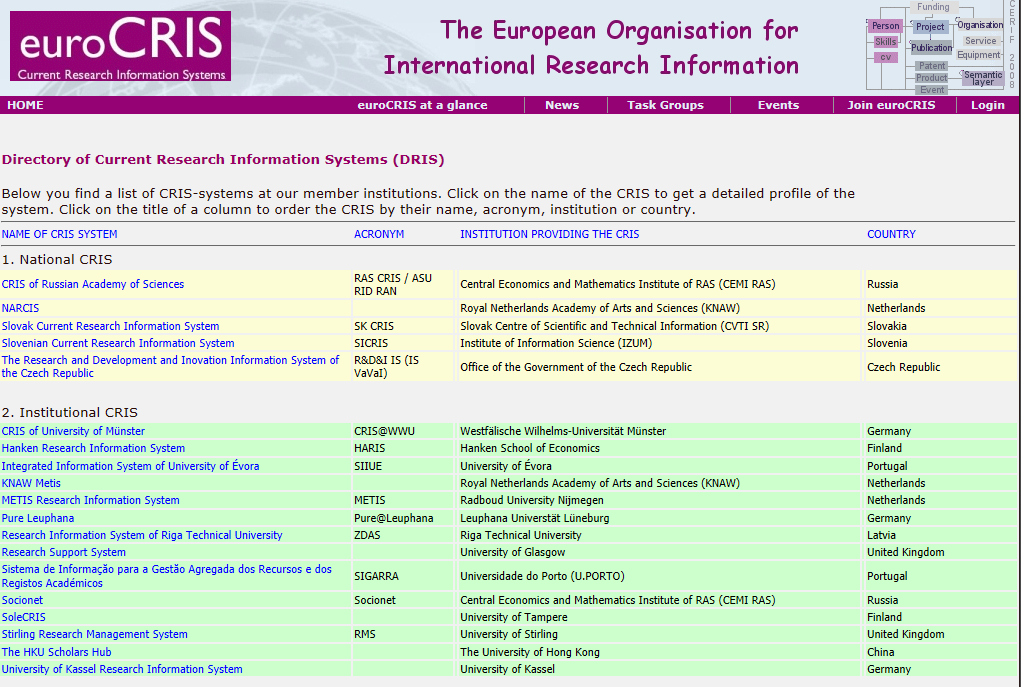Viewport: 1021px width, 687px height.
Task: Sort by Country column header
Action: [x=891, y=234]
